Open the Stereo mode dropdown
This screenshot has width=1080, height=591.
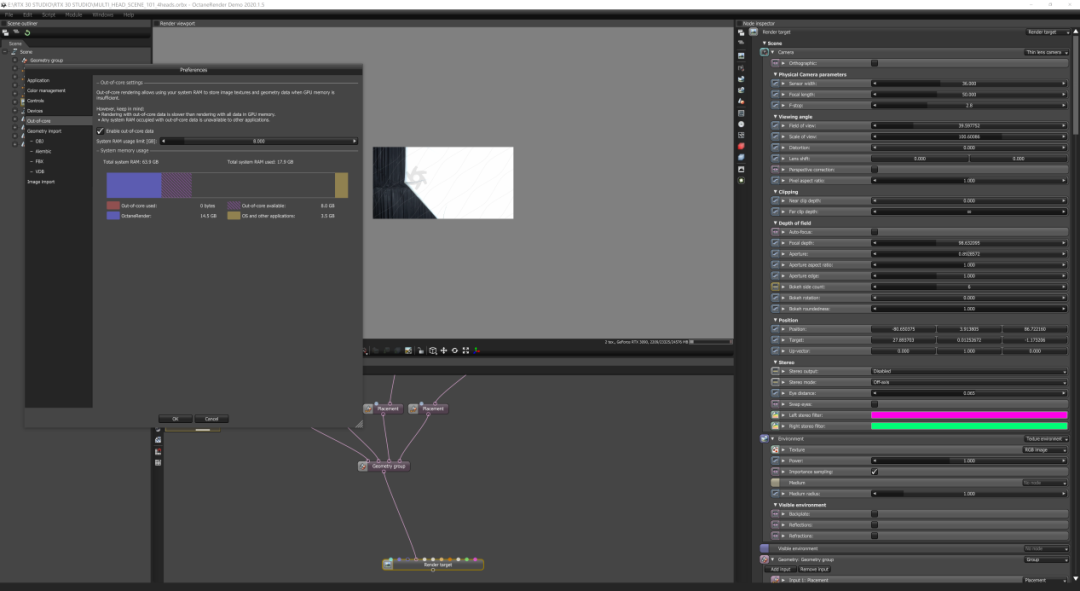coord(969,382)
